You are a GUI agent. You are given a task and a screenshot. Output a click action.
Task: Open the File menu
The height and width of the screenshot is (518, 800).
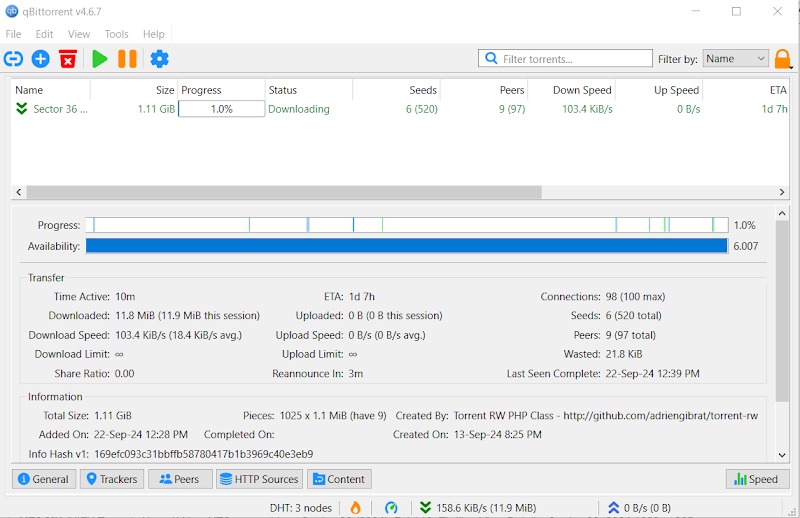pos(13,34)
